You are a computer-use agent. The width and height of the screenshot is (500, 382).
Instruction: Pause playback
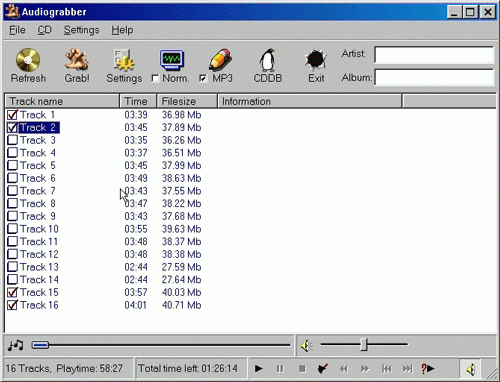pyautogui.click(x=280, y=369)
